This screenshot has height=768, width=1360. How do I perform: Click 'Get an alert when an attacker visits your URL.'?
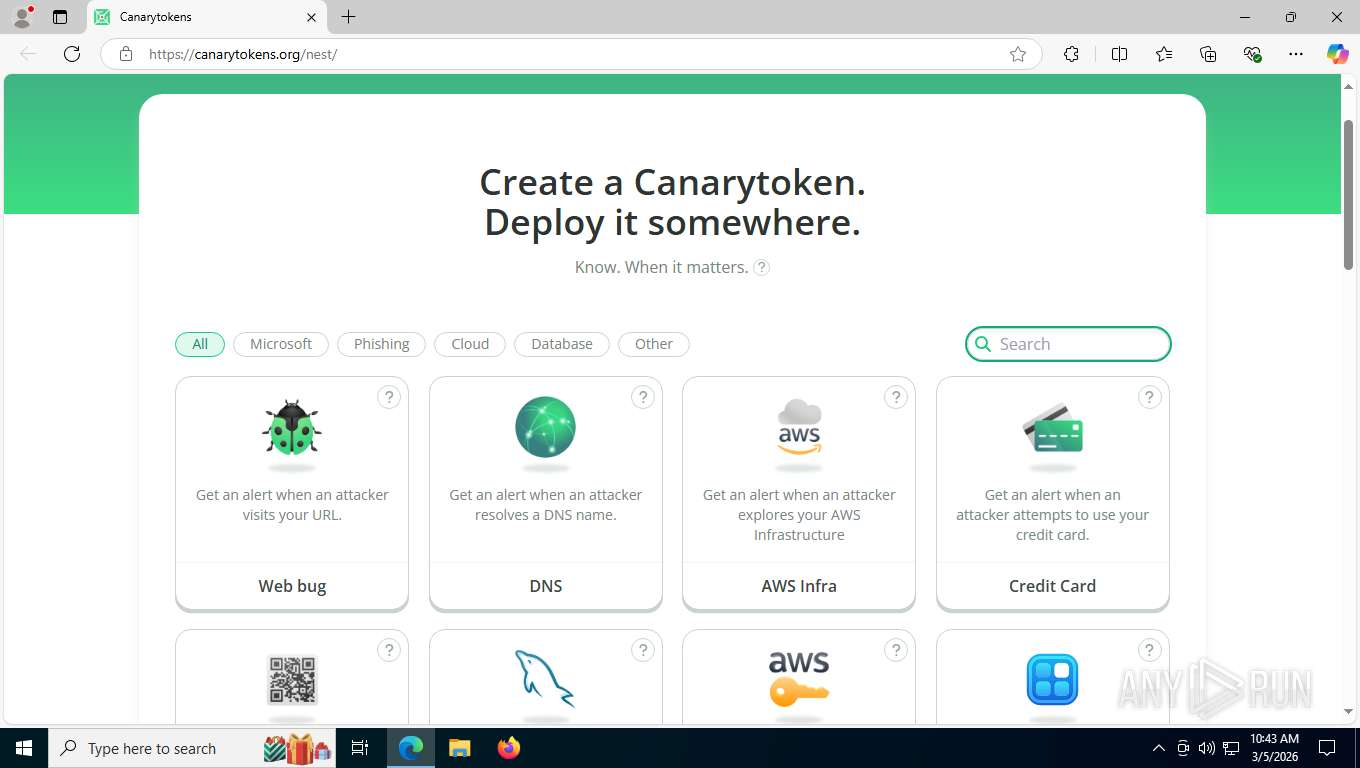[292, 505]
